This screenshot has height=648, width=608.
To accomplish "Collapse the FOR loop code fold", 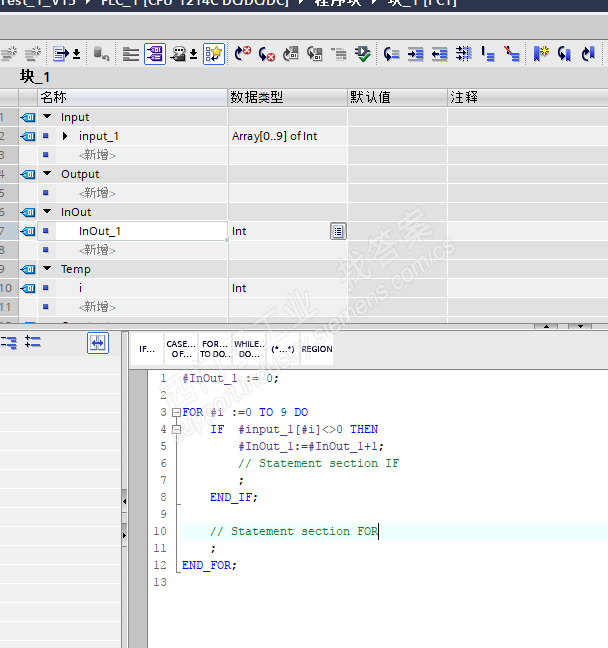I will (176, 413).
